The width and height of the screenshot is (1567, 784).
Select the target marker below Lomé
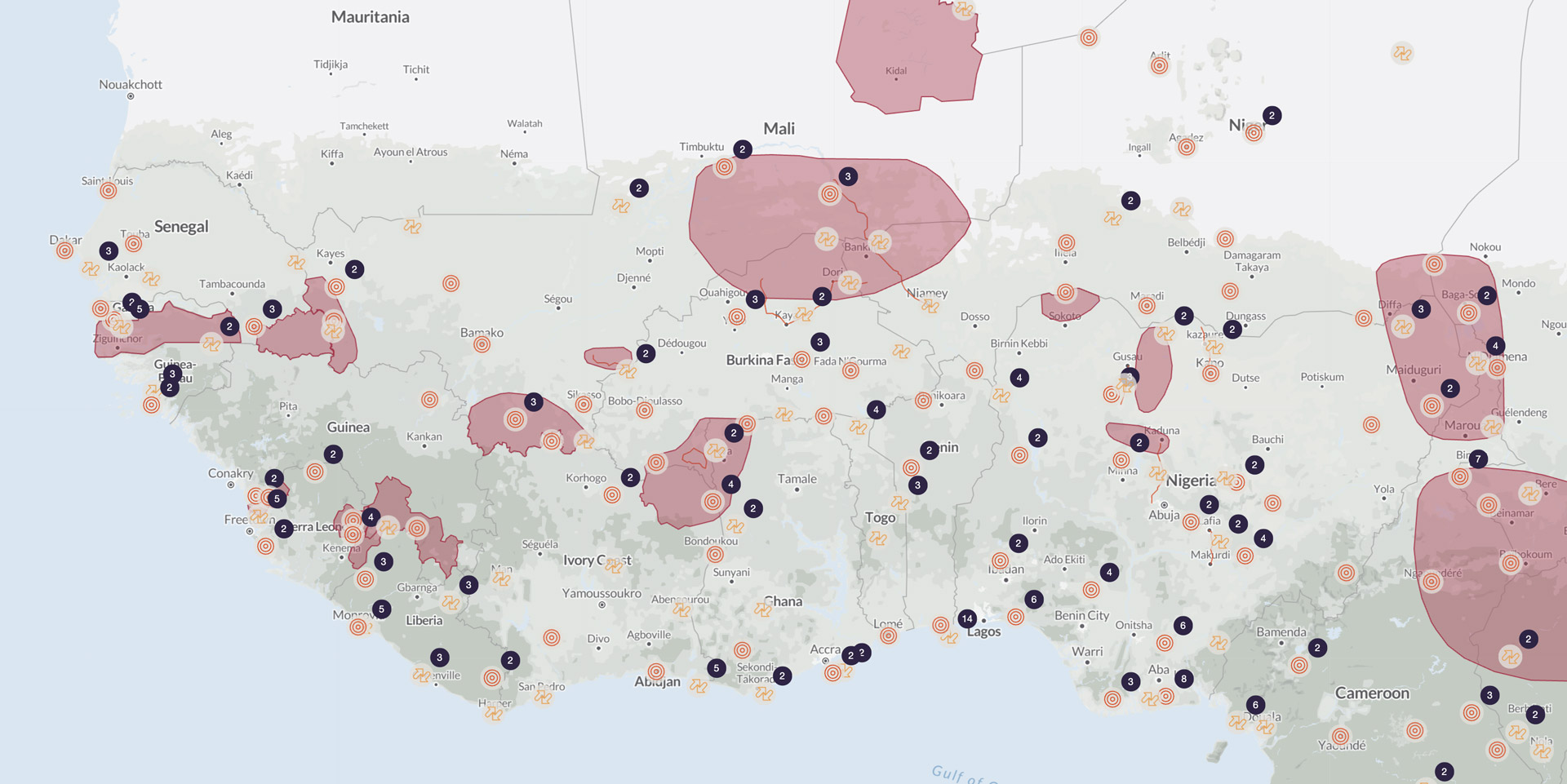click(889, 636)
